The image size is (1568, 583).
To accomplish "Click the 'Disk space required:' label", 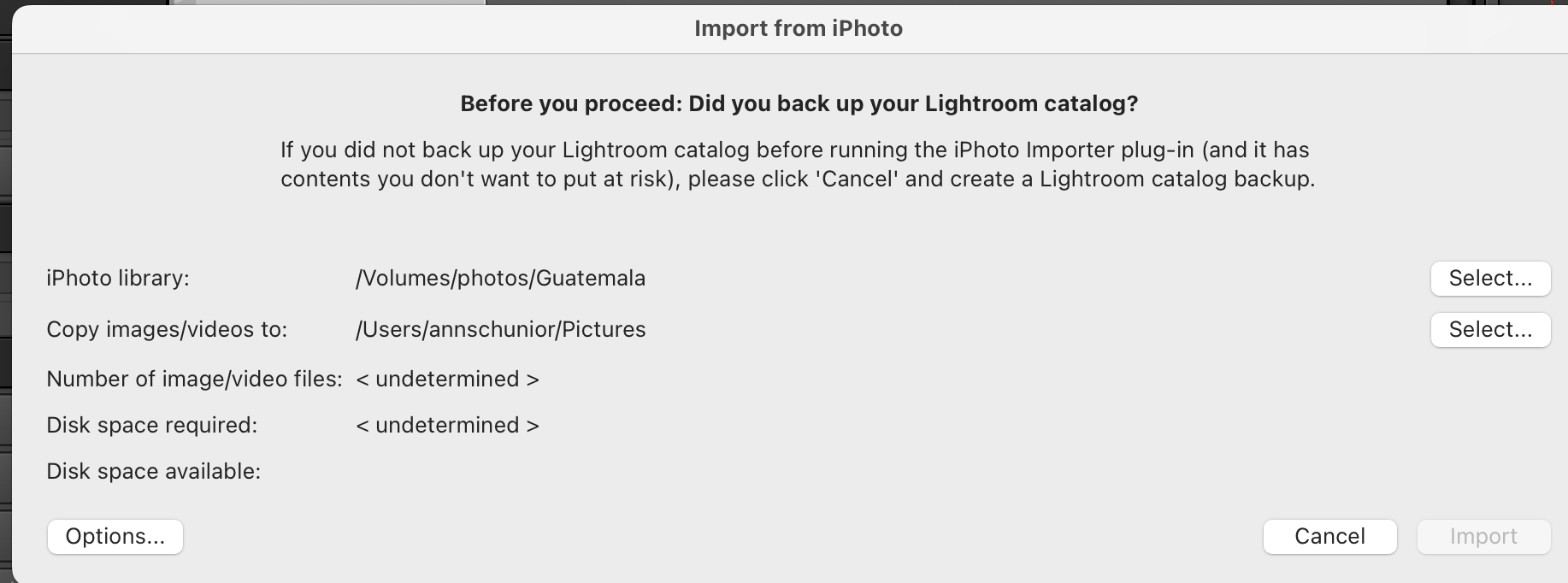I will coord(151,426).
